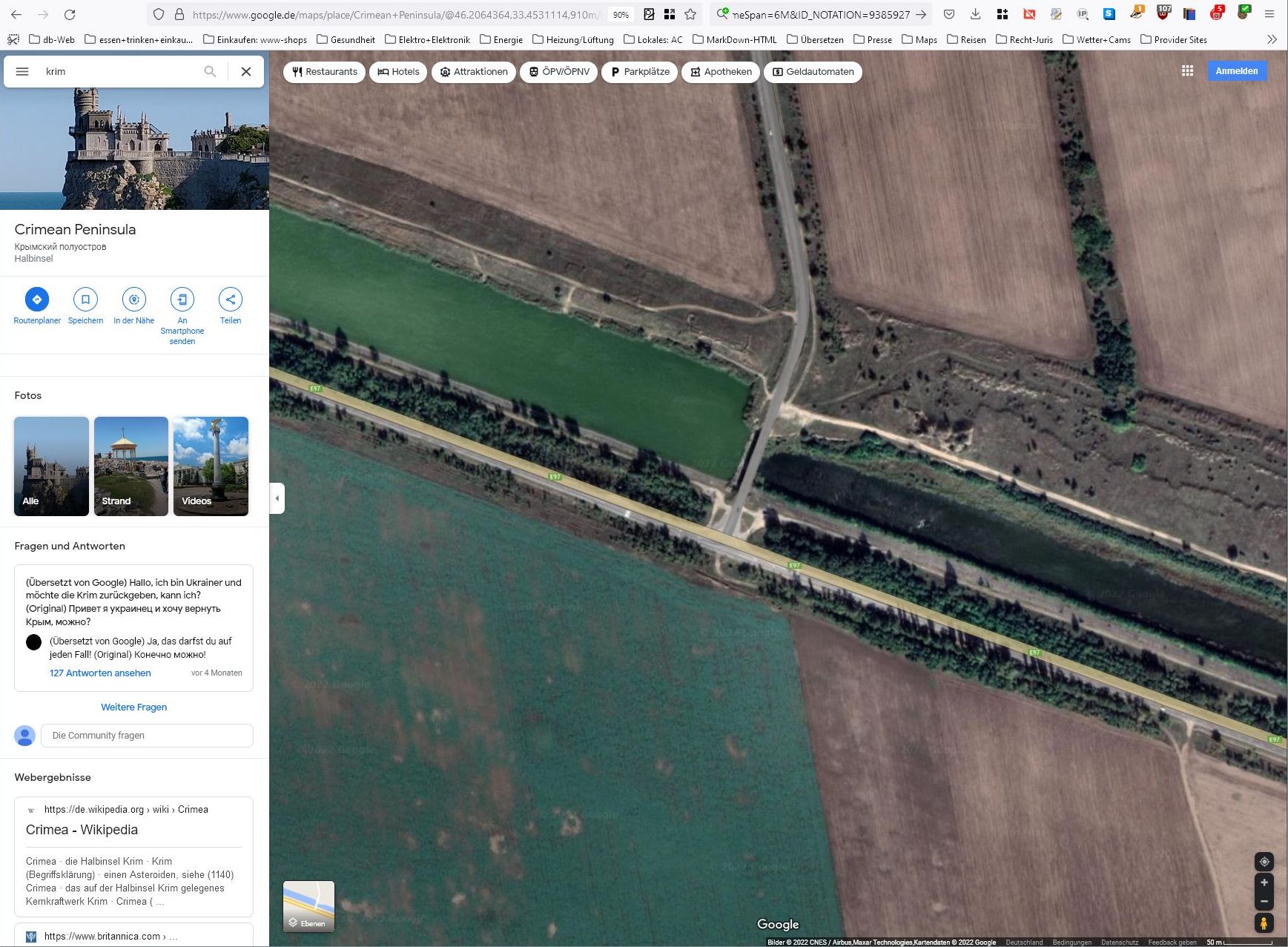Open the Presse bookmark folder
The image size is (1288, 947).
pyautogui.click(x=873, y=39)
